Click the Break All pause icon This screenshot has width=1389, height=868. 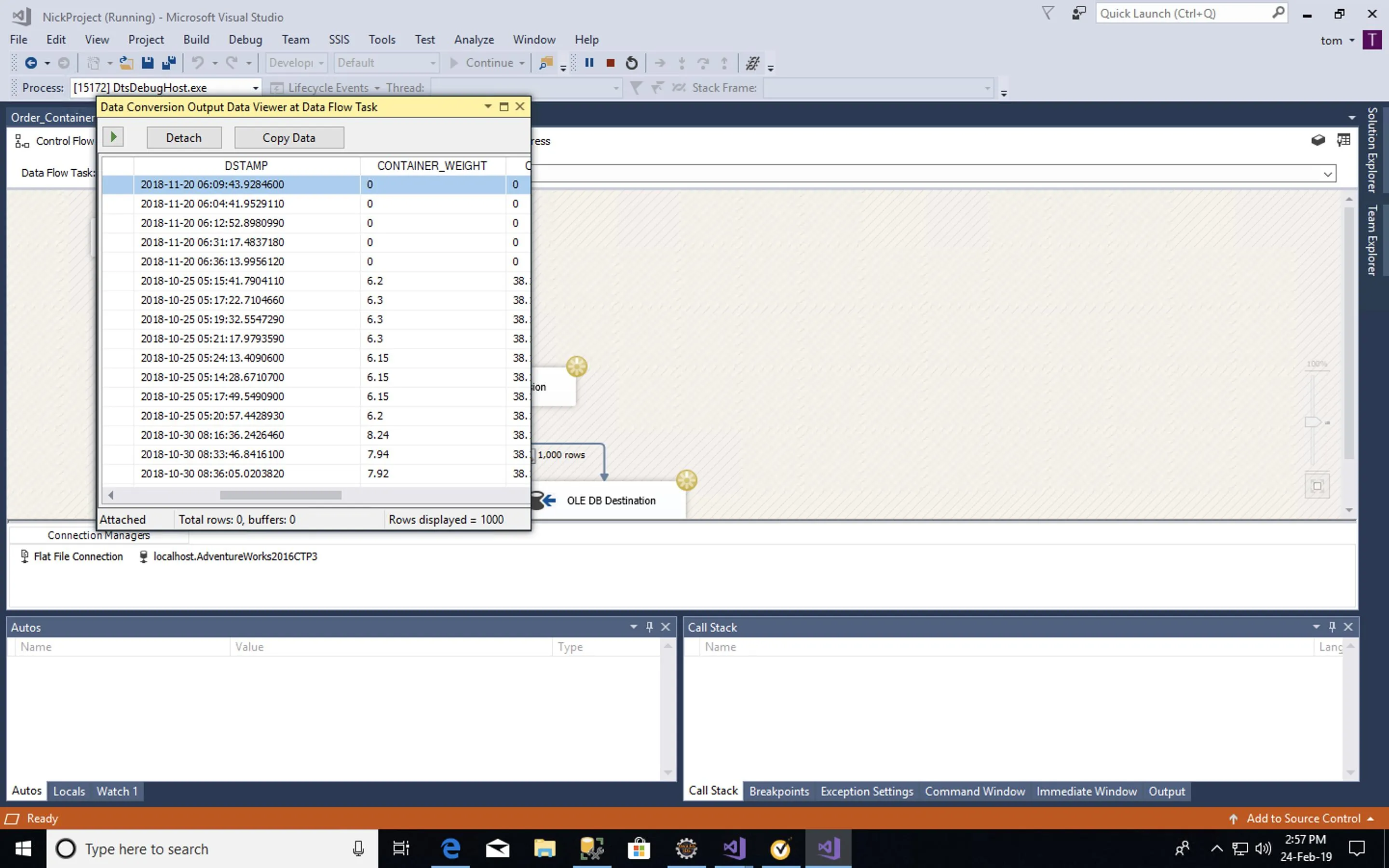tap(589, 63)
